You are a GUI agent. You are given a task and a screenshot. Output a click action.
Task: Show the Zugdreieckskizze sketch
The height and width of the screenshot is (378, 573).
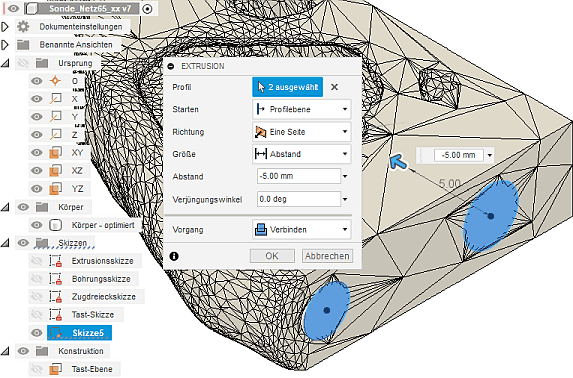click(x=37, y=296)
